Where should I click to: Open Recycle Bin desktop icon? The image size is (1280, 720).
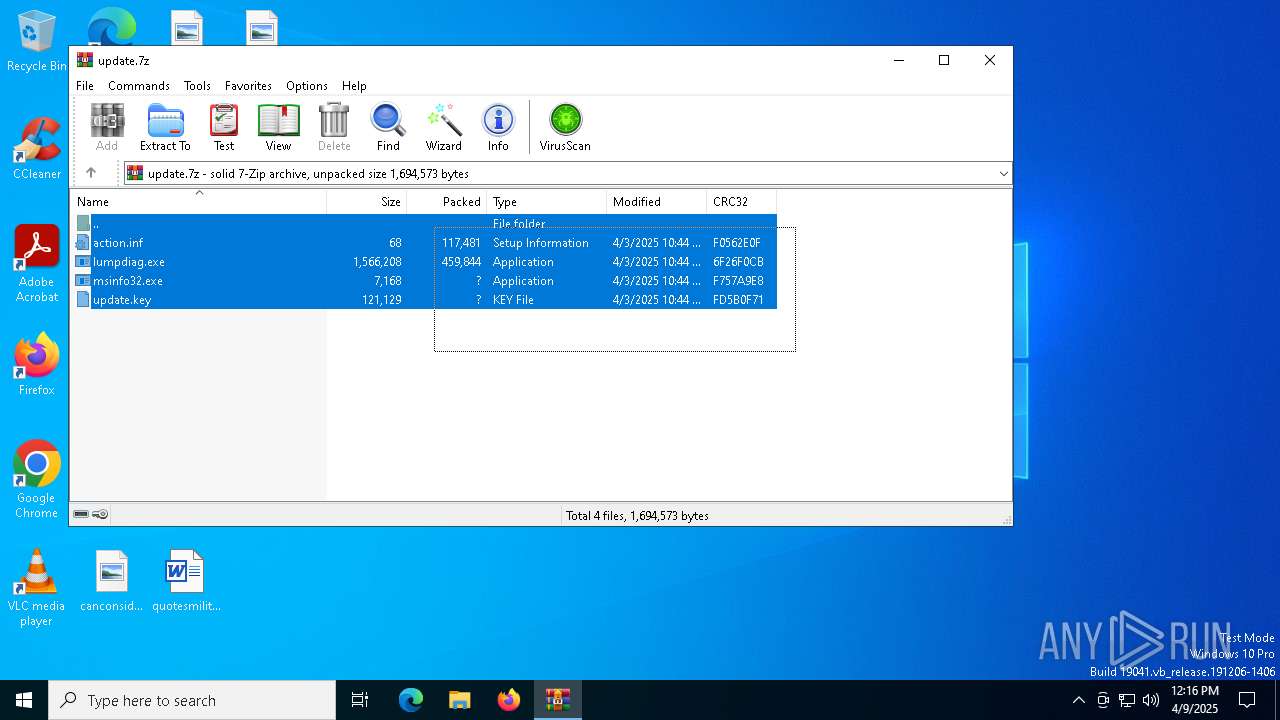37,42
